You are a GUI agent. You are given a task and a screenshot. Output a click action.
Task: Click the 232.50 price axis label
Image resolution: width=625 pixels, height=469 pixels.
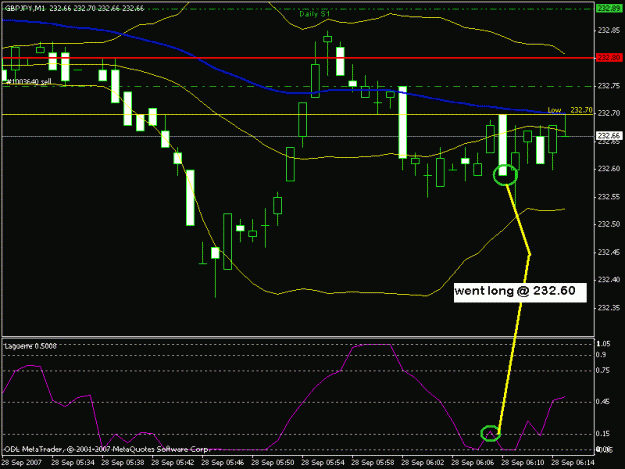(609, 224)
